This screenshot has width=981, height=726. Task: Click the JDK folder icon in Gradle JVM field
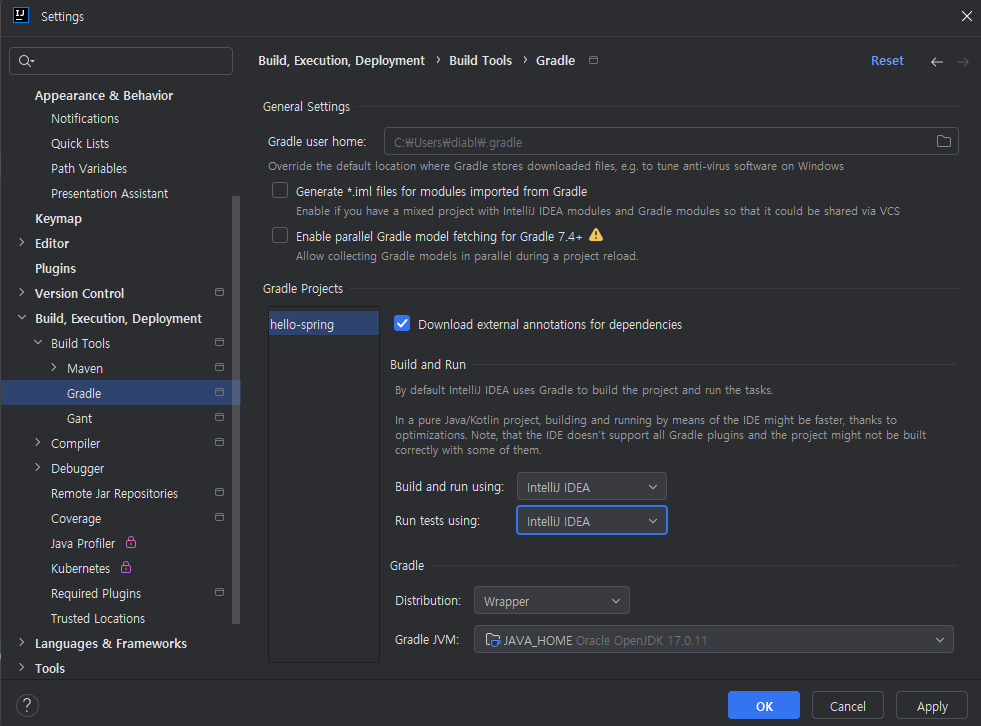(x=493, y=640)
